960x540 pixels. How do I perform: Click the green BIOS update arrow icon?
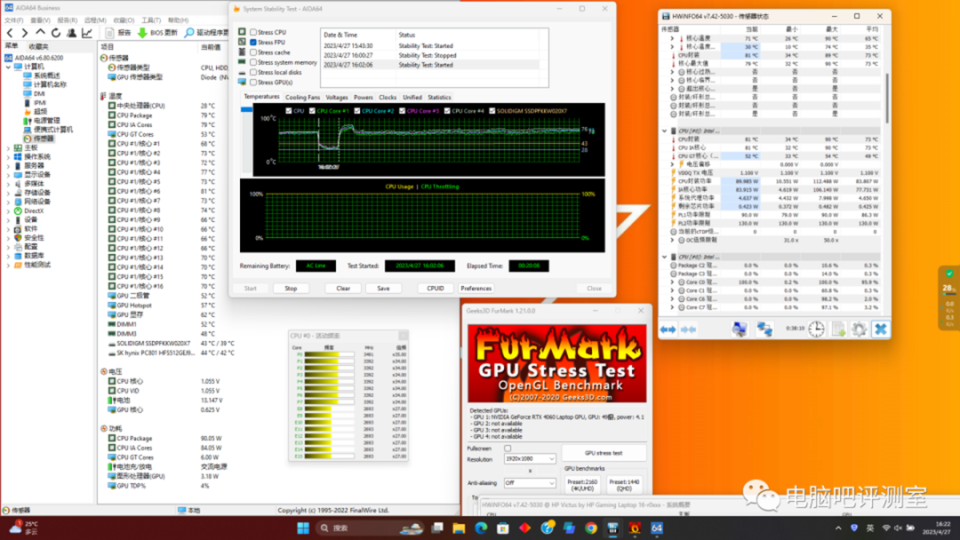(x=142, y=33)
